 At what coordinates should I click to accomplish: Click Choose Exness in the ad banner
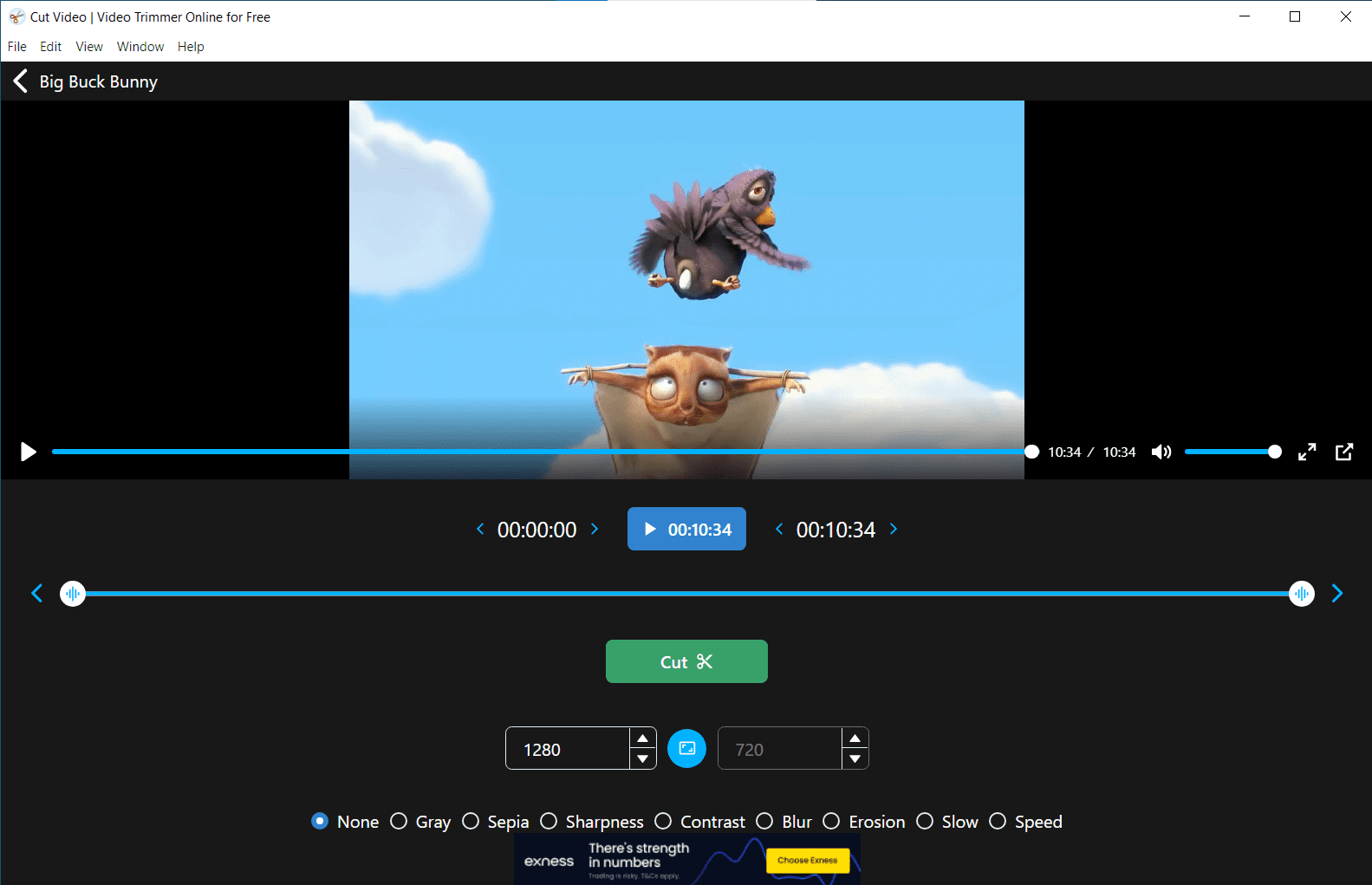coord(808,861)
